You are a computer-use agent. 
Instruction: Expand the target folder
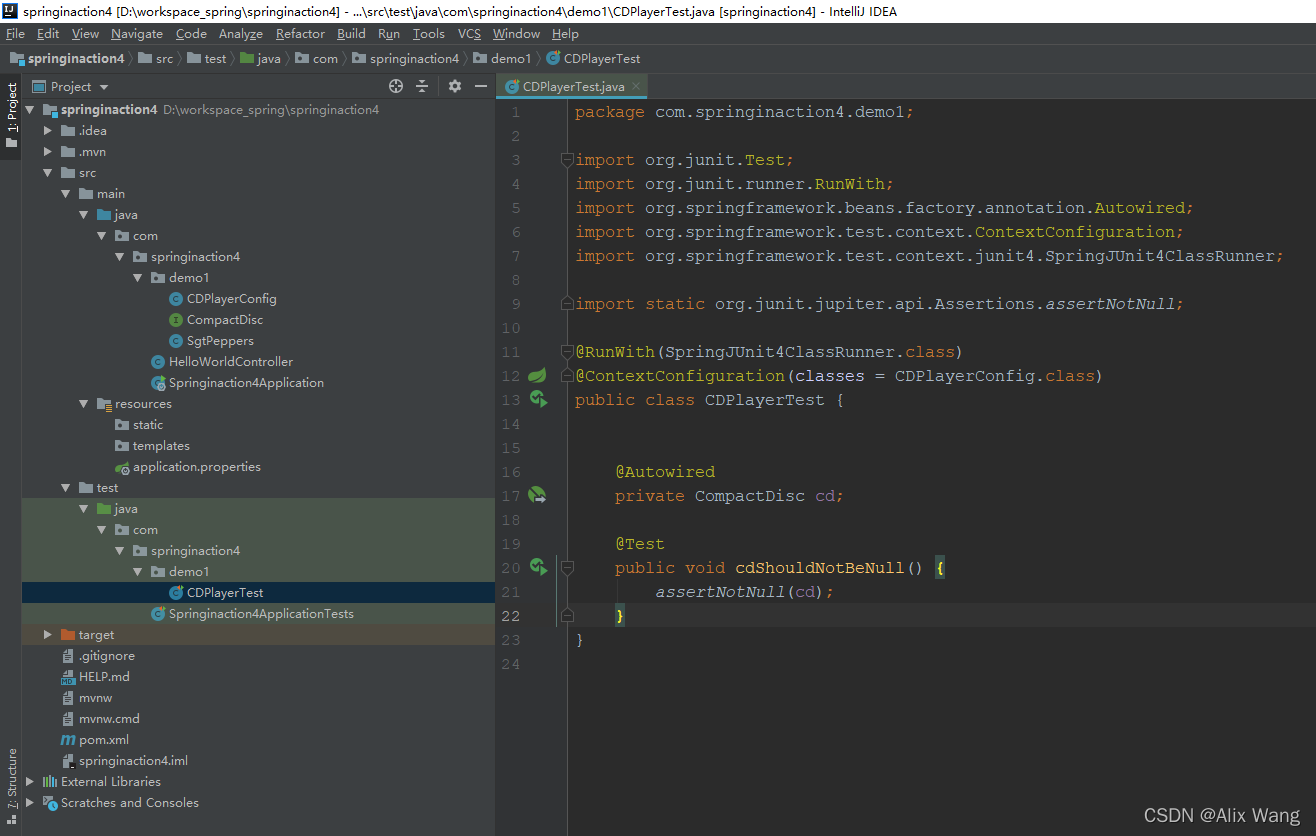click(x=48, y=635)
